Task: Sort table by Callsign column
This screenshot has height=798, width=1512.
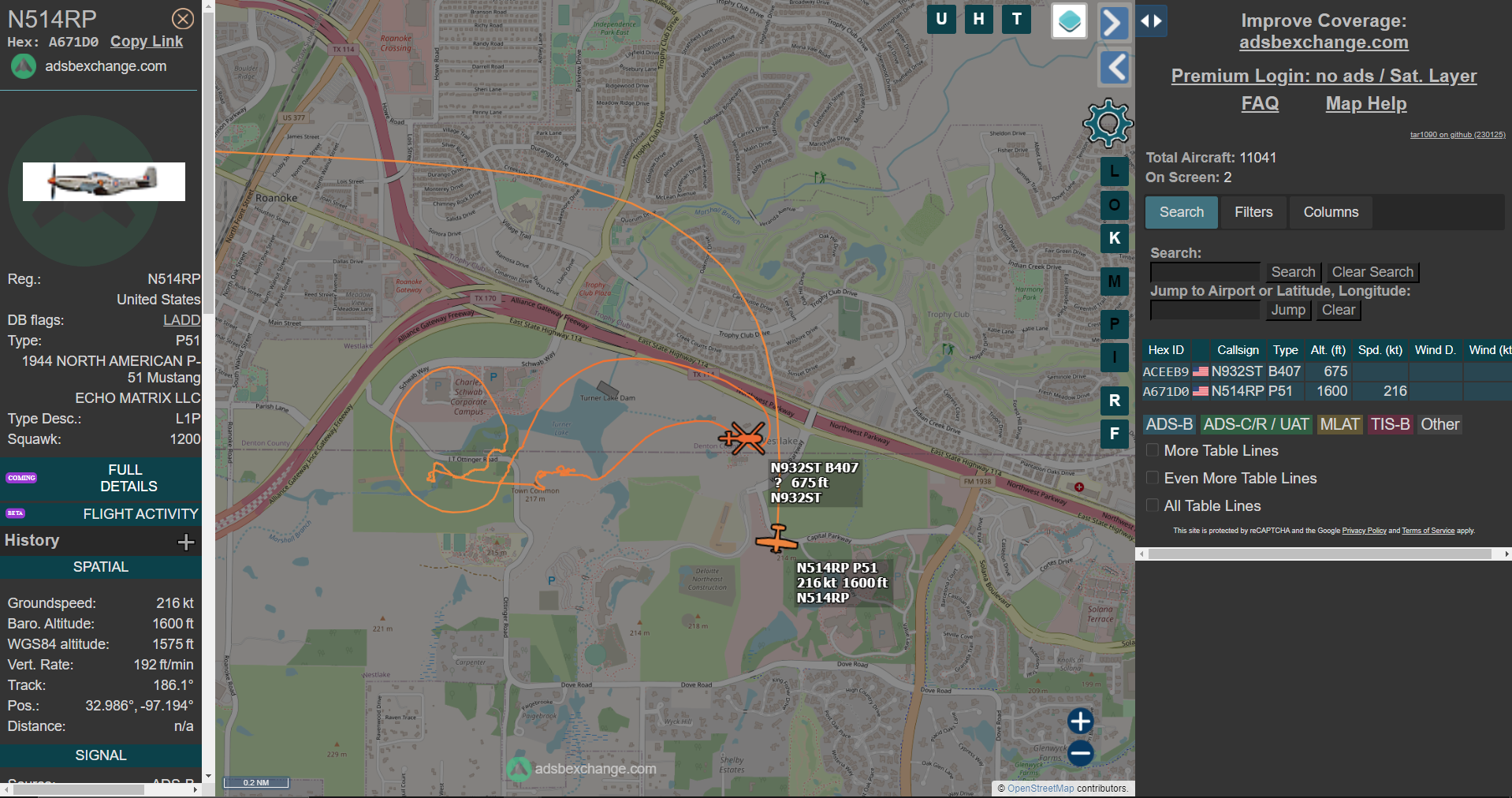Action: [1238, 350]
